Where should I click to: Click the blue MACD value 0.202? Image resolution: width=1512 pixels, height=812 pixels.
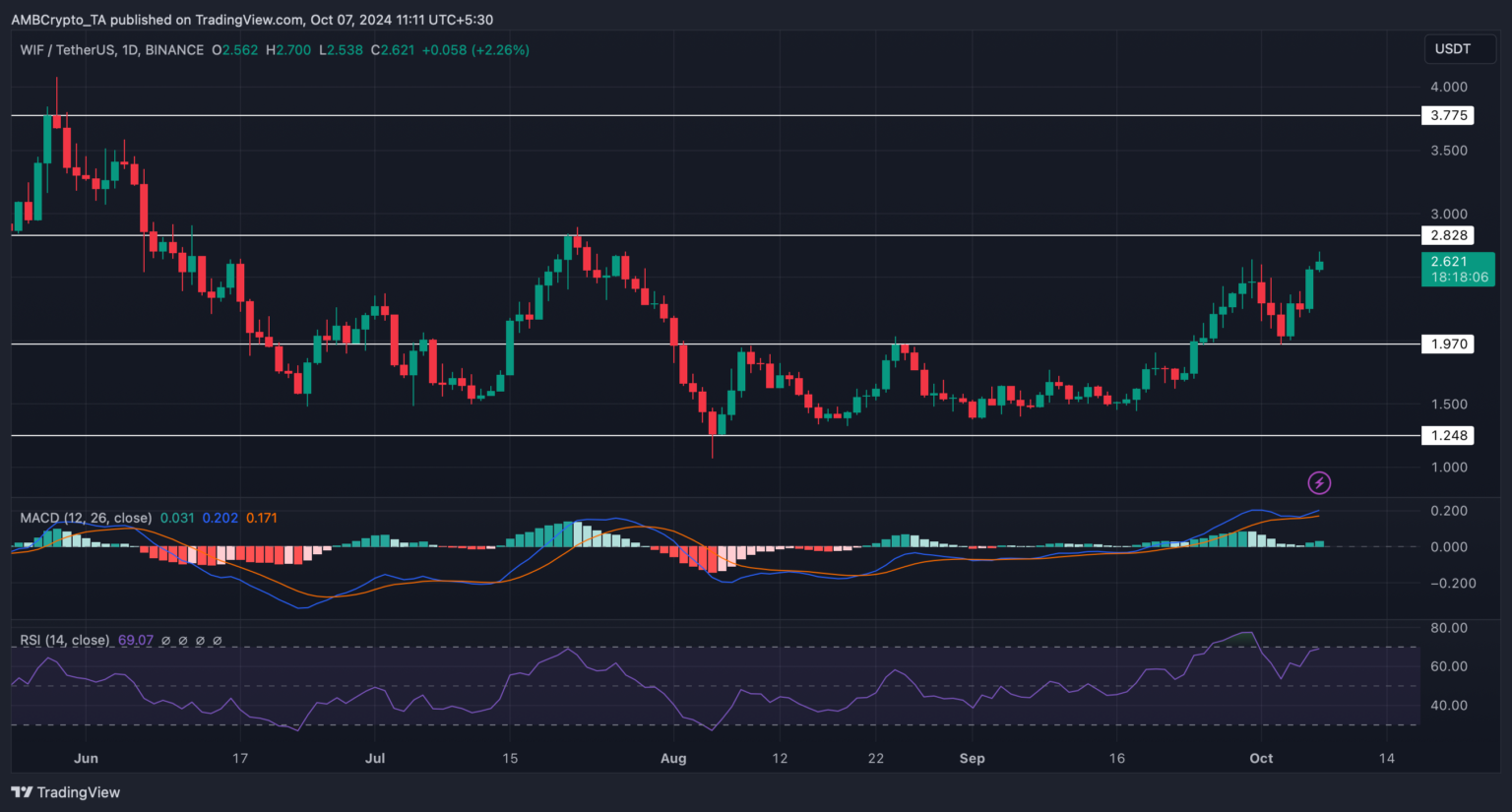coord(220,518)
